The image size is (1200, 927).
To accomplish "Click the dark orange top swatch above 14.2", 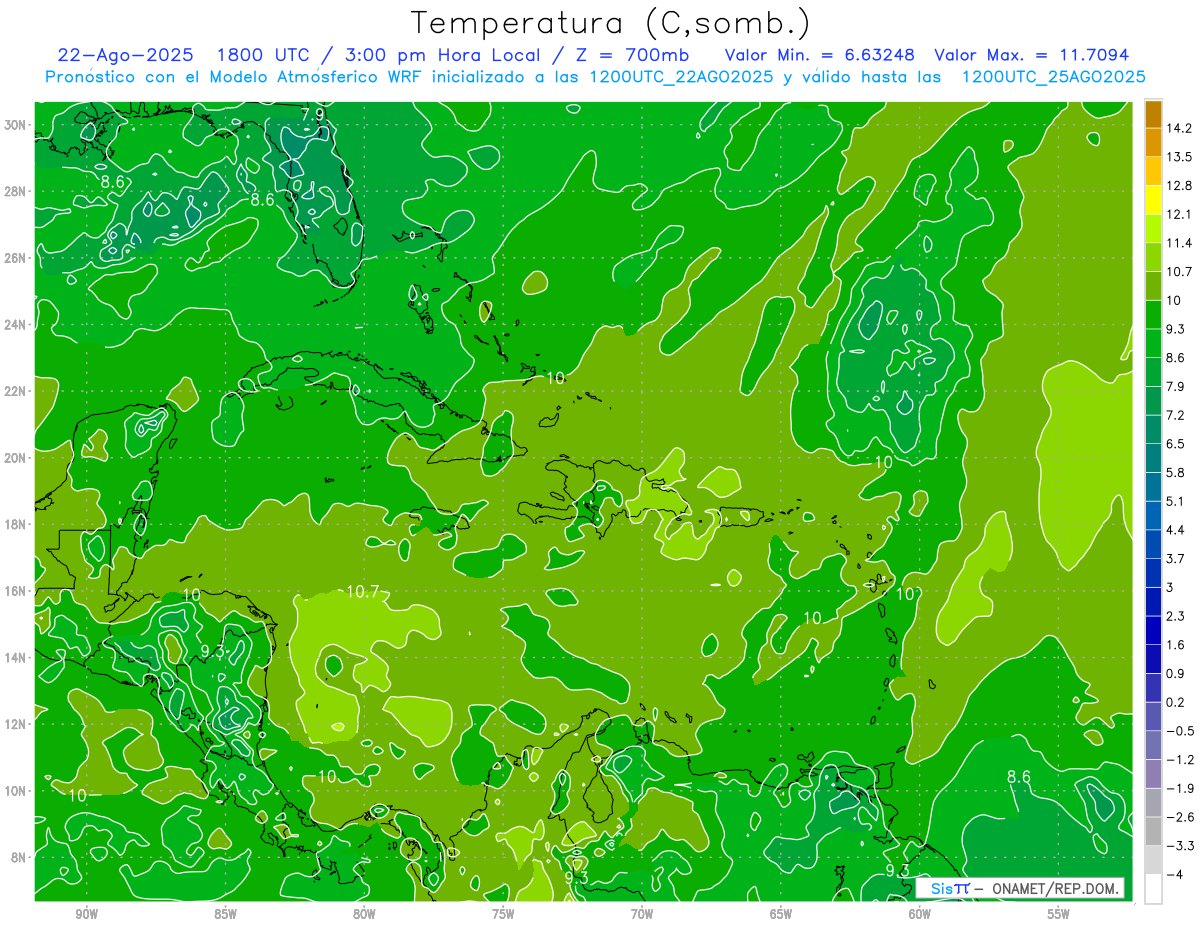I will (x=1153, y=114).
